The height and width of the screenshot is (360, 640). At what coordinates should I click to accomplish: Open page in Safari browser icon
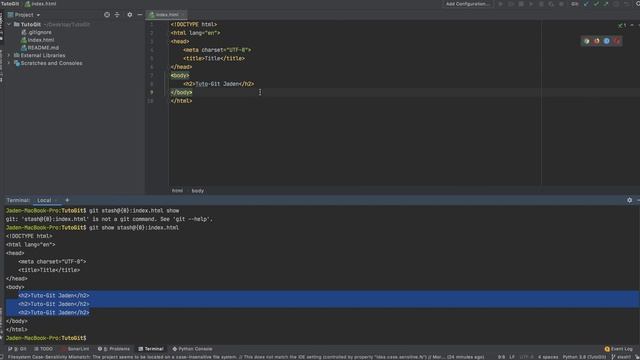(607, 41)
